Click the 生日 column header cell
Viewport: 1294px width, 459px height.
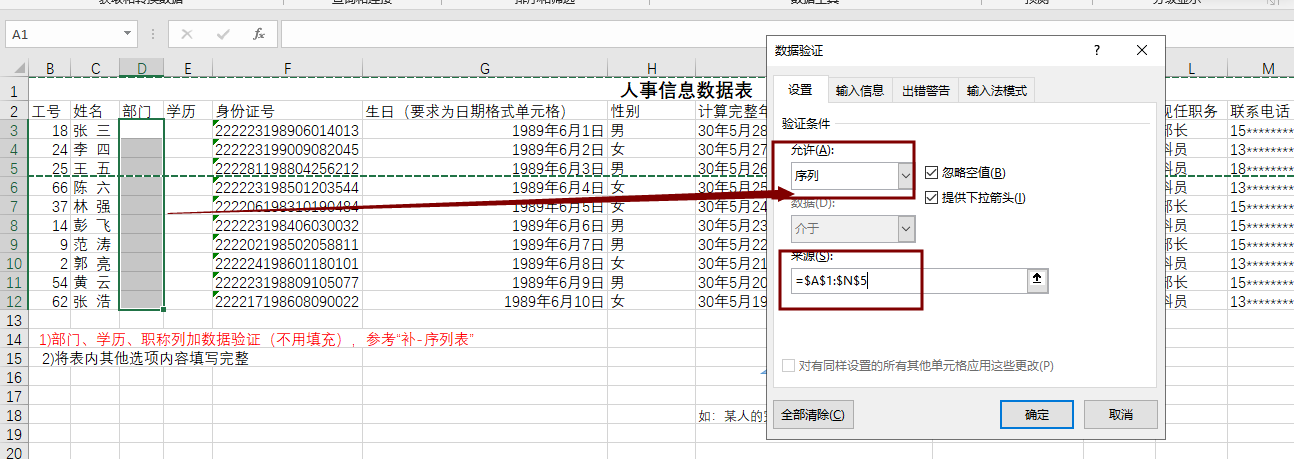[x=485, y=111]
